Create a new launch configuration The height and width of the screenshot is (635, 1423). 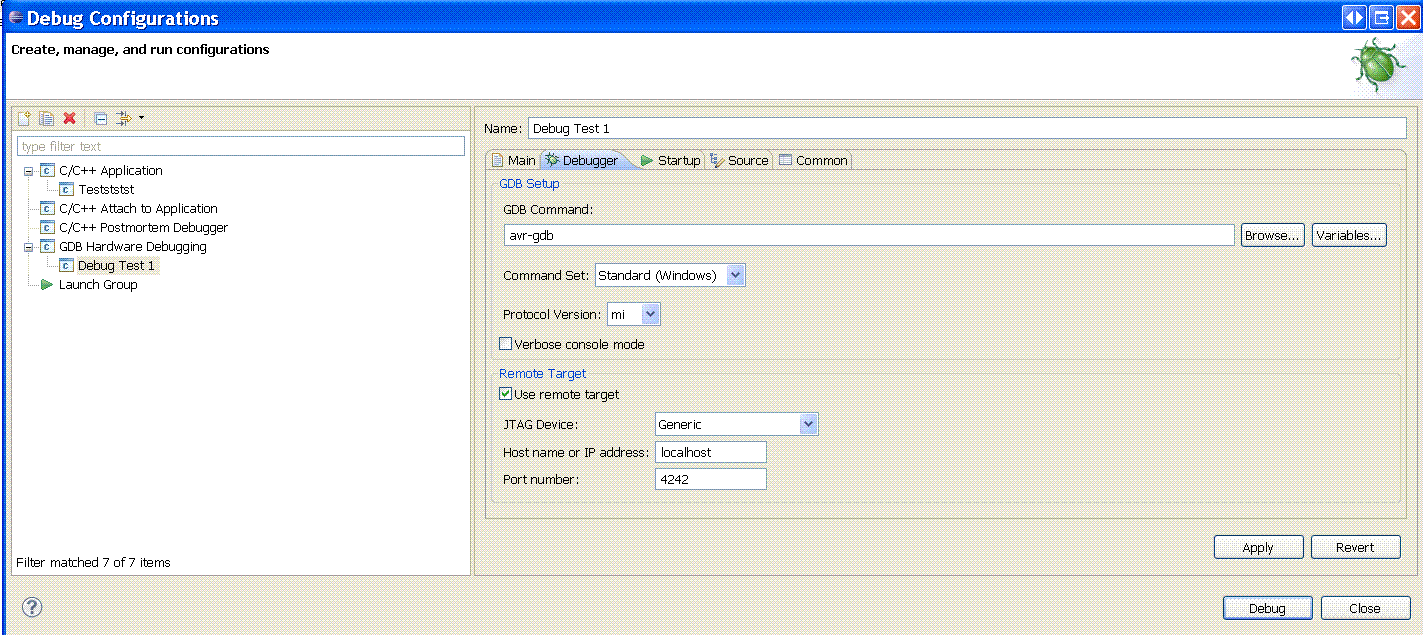point(25,118)
